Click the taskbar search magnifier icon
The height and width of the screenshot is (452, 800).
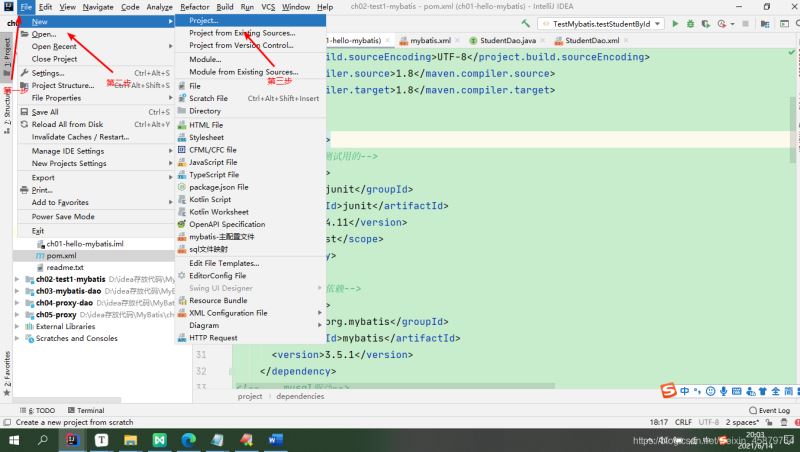pyautogui.click(x=43, y=439)
